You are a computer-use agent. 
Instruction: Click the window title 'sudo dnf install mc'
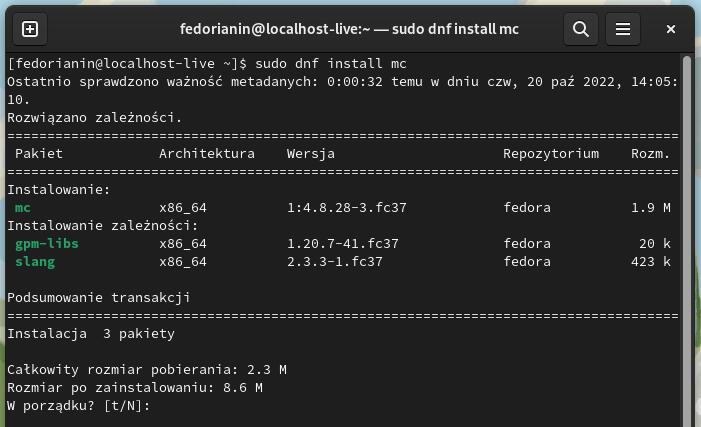pos(349,30)
